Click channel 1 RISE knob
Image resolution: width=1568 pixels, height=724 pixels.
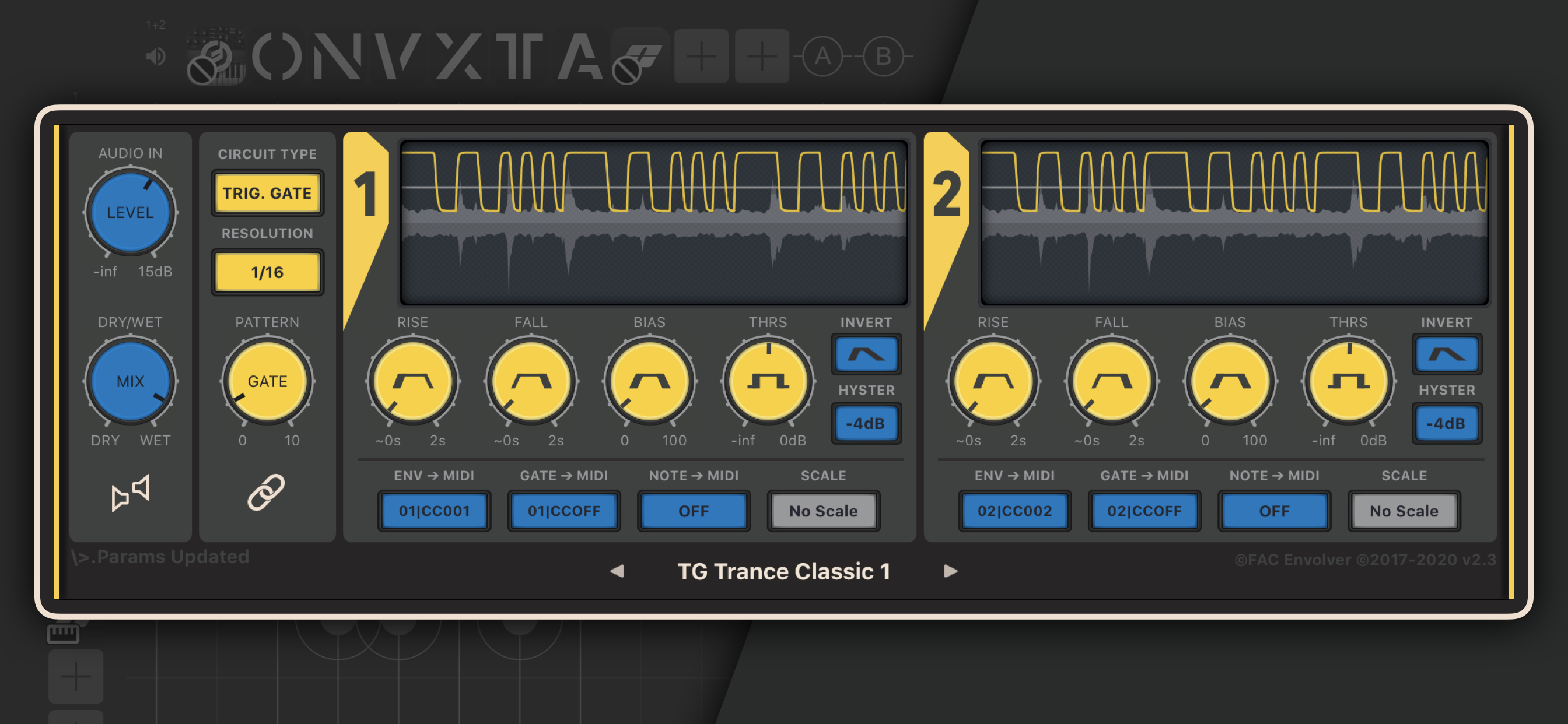pyautogui.click(x=412, y=381)
